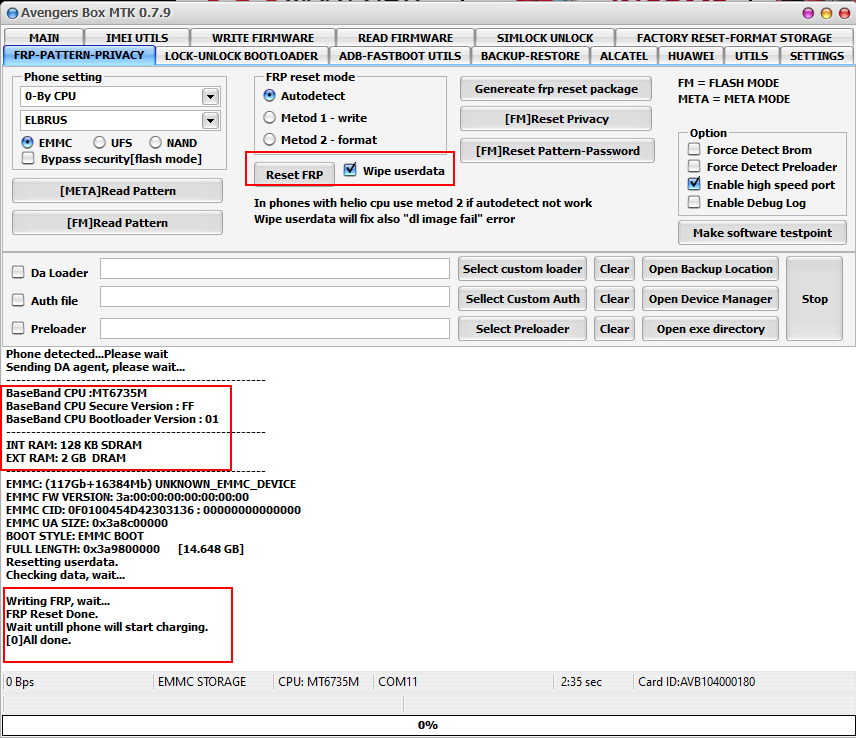Select Metod 1 - write option

click(270, 117)
